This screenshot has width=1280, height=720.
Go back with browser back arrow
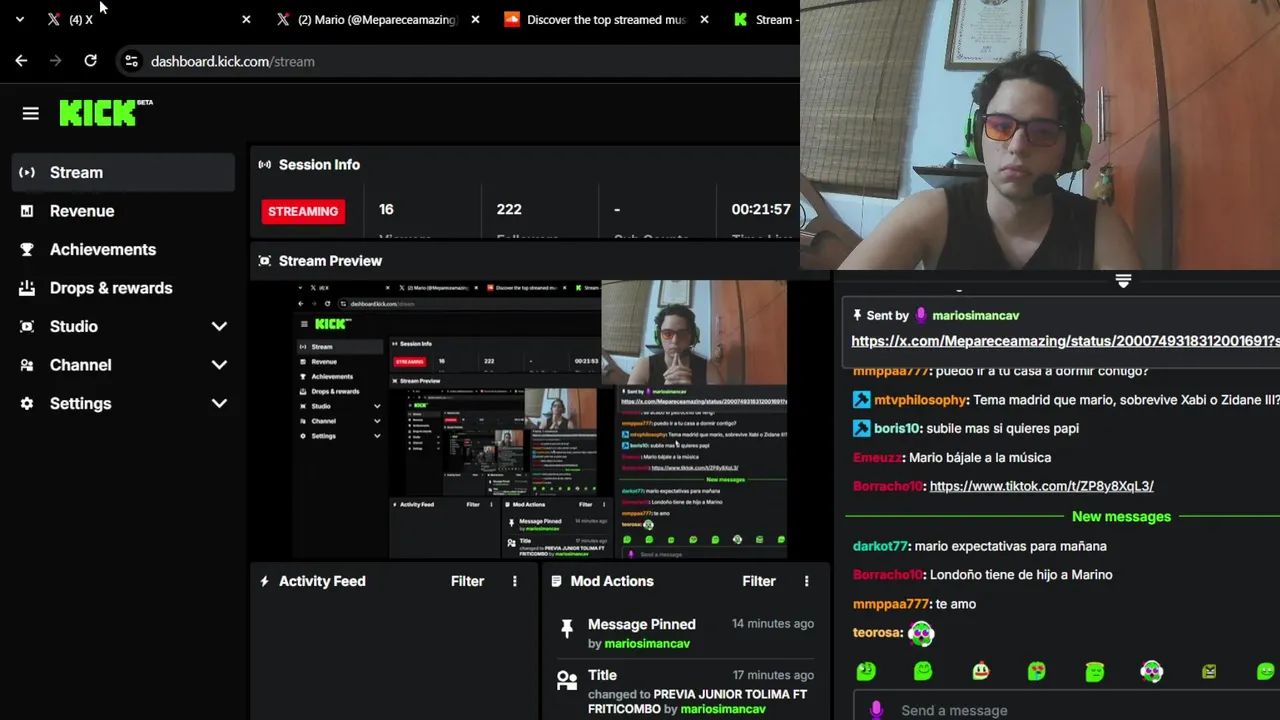[21, 61]
